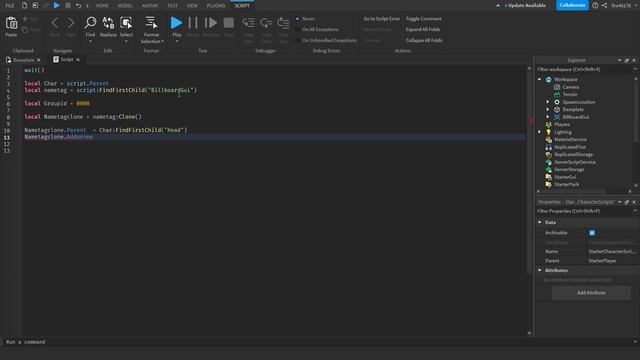The width and height of the screenshot is (640, 360).
Task: Switch to the AVATAR ribbon tab
Action: [x=150, y=6]
